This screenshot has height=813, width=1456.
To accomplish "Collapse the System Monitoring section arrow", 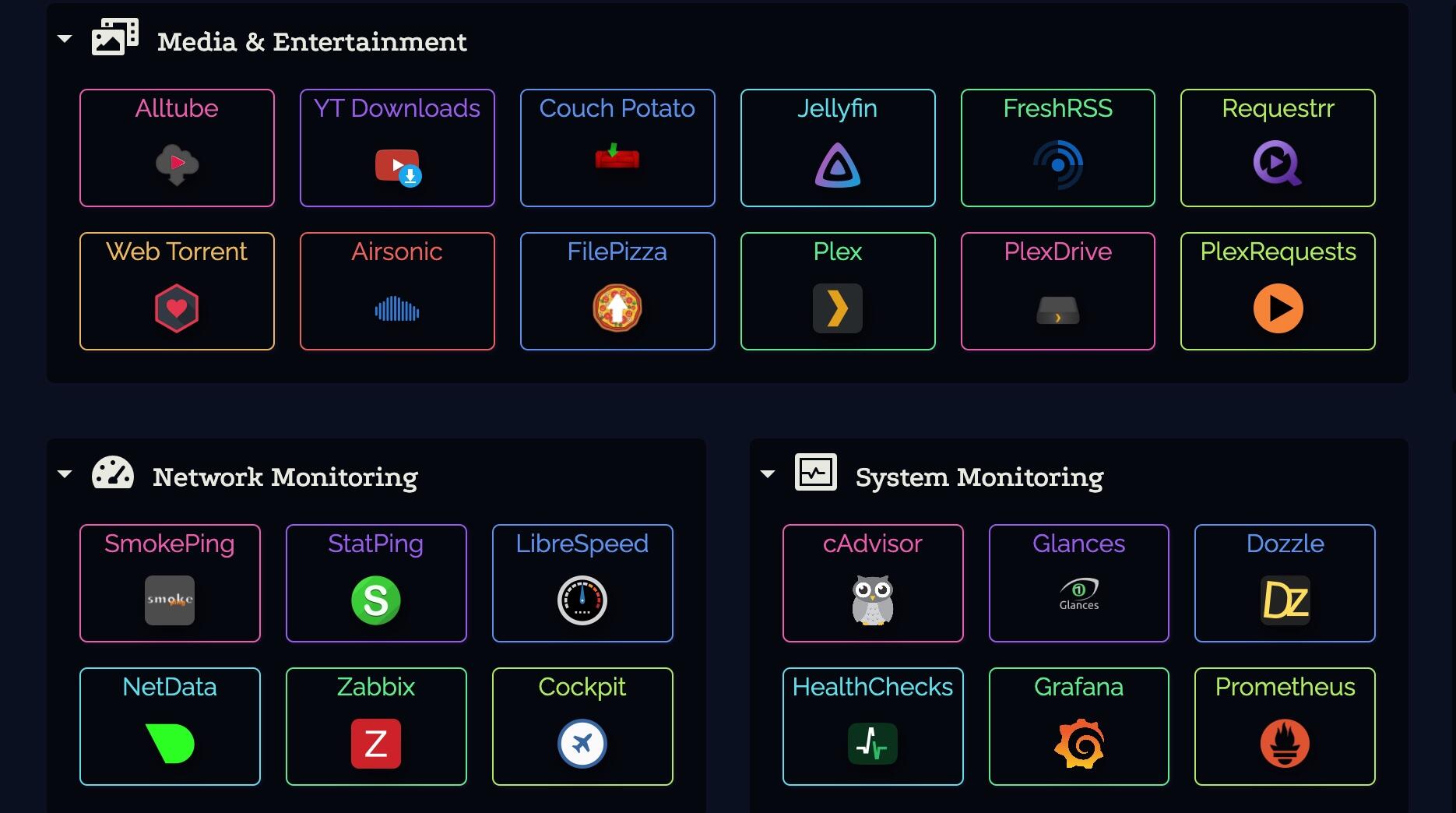I will click(x=768, y=474).
